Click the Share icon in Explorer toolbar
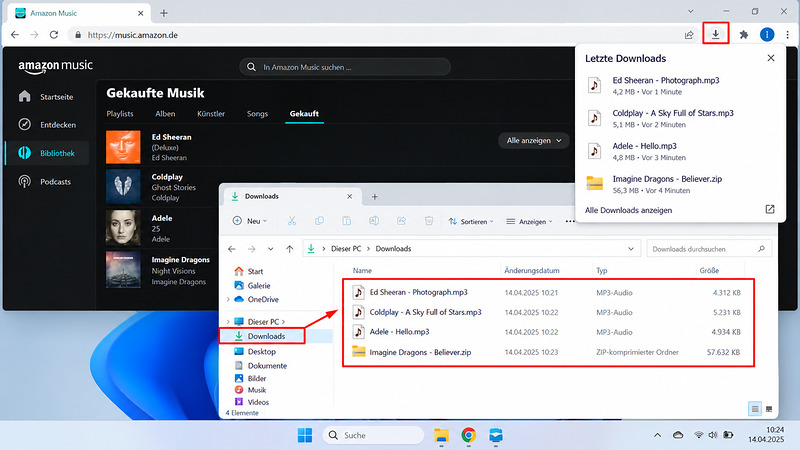The width and height of the screenshot is (800, 450). pos(402,221)
